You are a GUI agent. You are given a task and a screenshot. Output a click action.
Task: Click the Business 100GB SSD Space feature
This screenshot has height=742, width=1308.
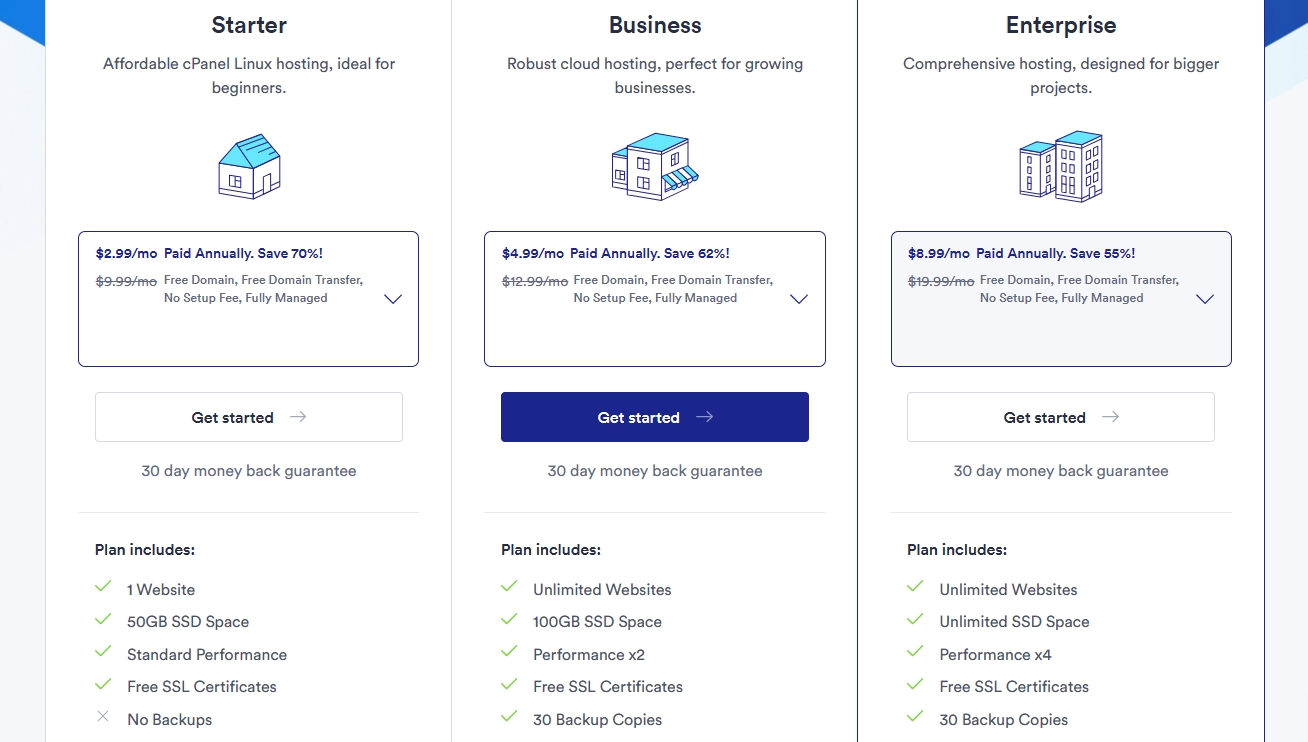click(597, 622)
